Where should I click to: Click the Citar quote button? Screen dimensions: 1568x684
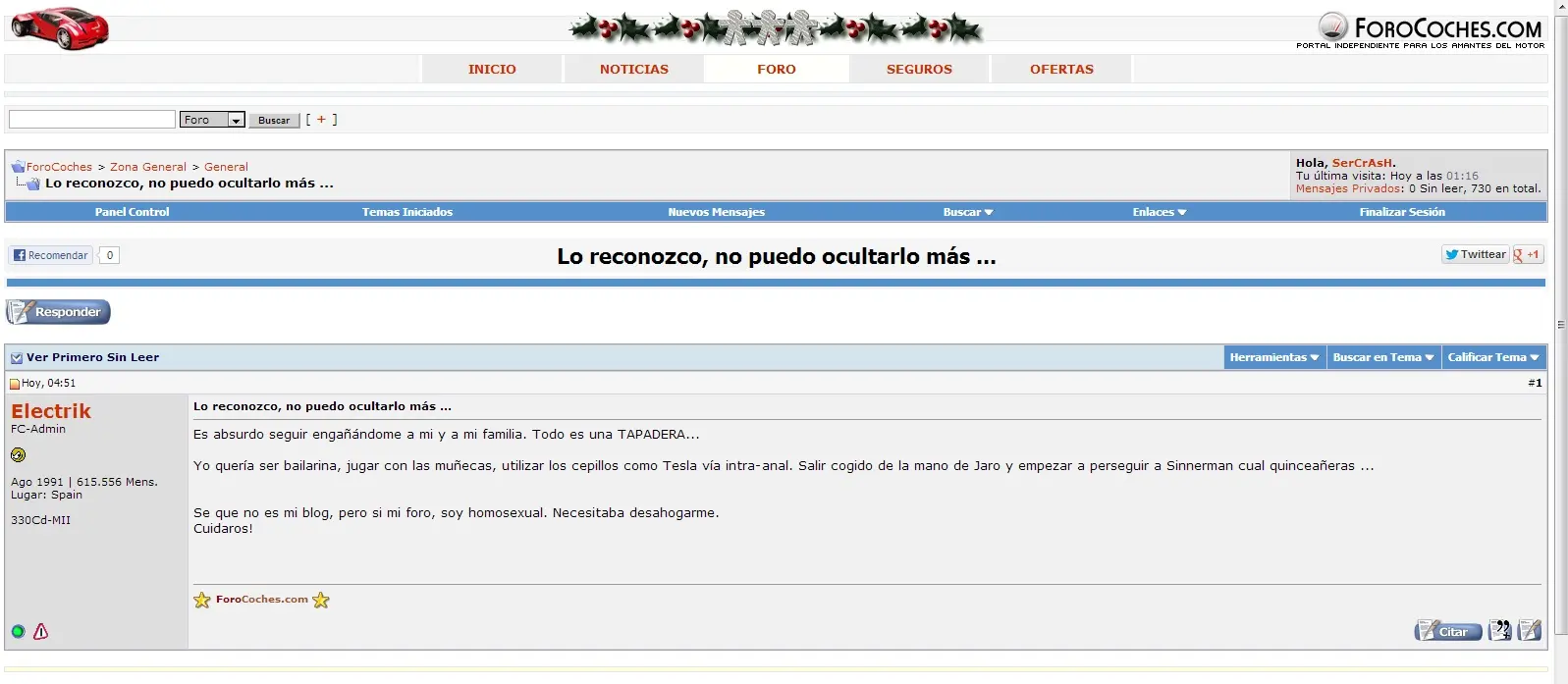(x=1448, y=630)
